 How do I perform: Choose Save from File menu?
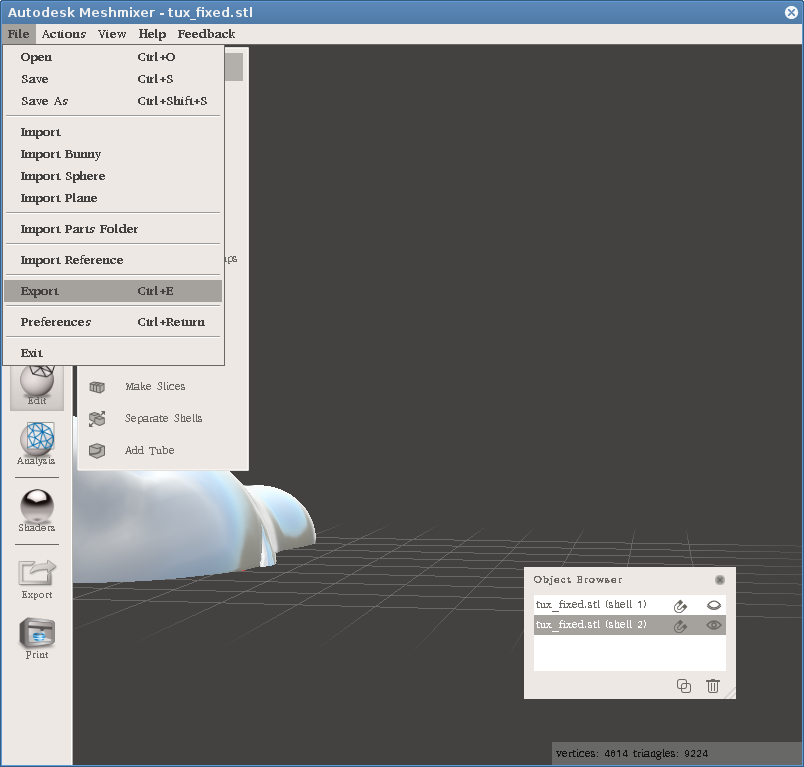click(113, 79)
